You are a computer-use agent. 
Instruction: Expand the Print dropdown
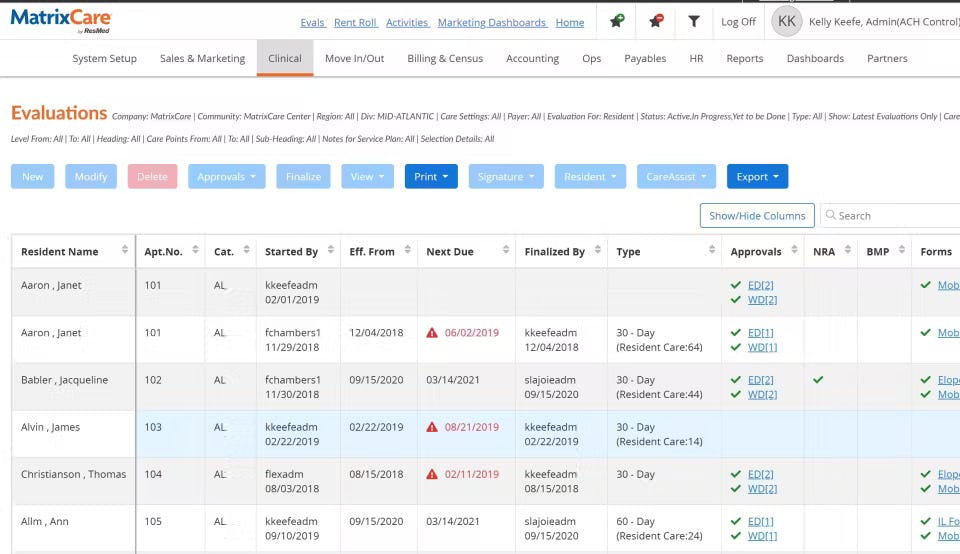coord(431,177)
